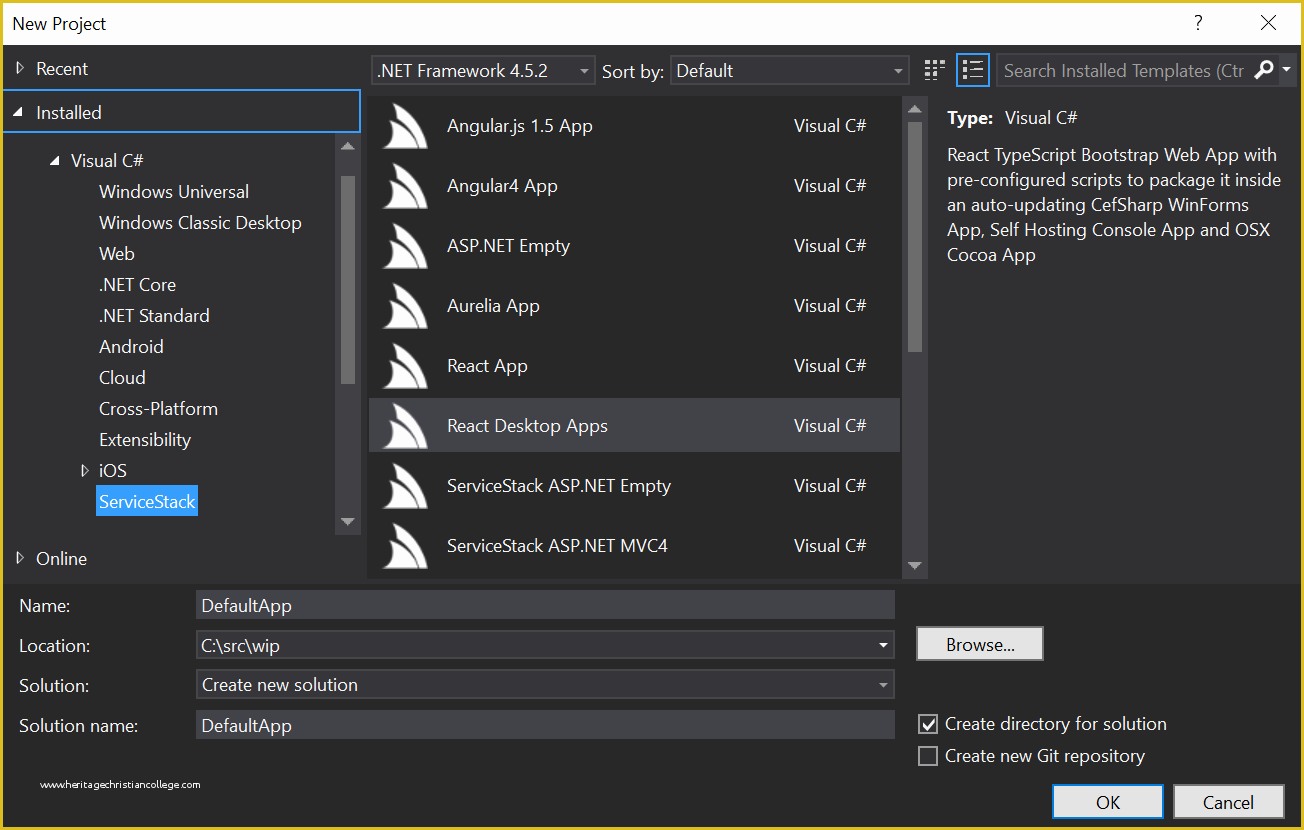
Task: Select the Windows Classic Desktop category
Action: coord(200,222)
